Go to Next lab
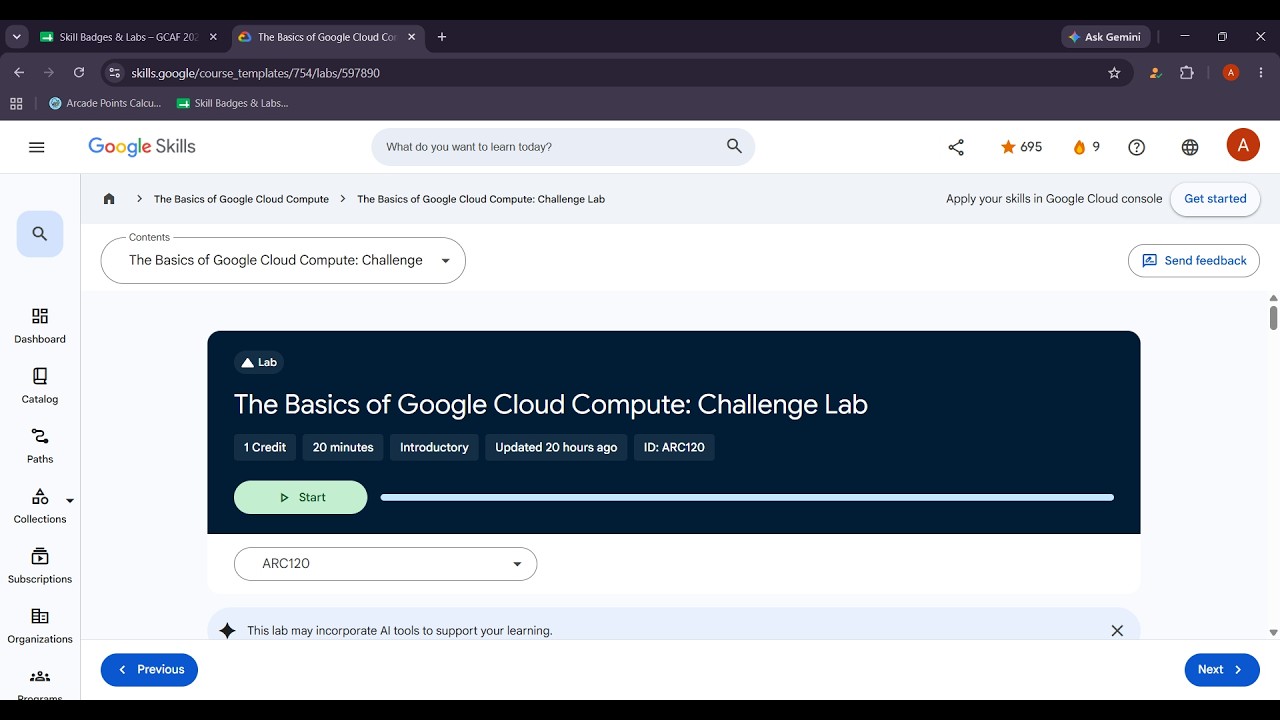 coord(1222,670)
